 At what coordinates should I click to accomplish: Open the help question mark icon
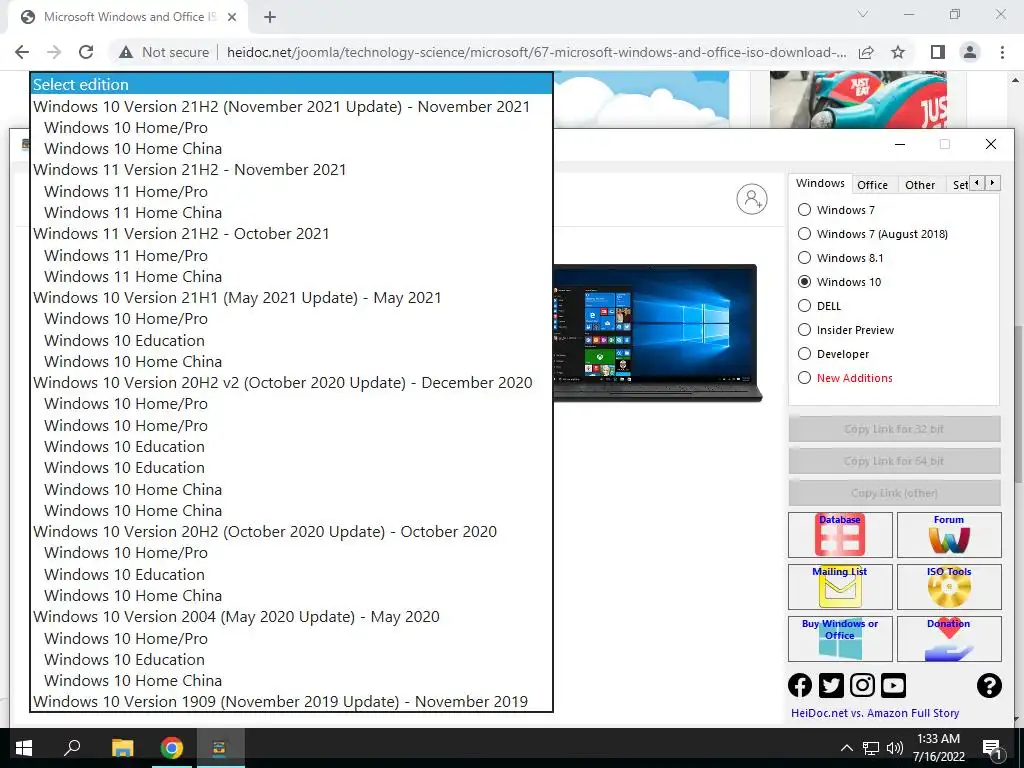989,685
